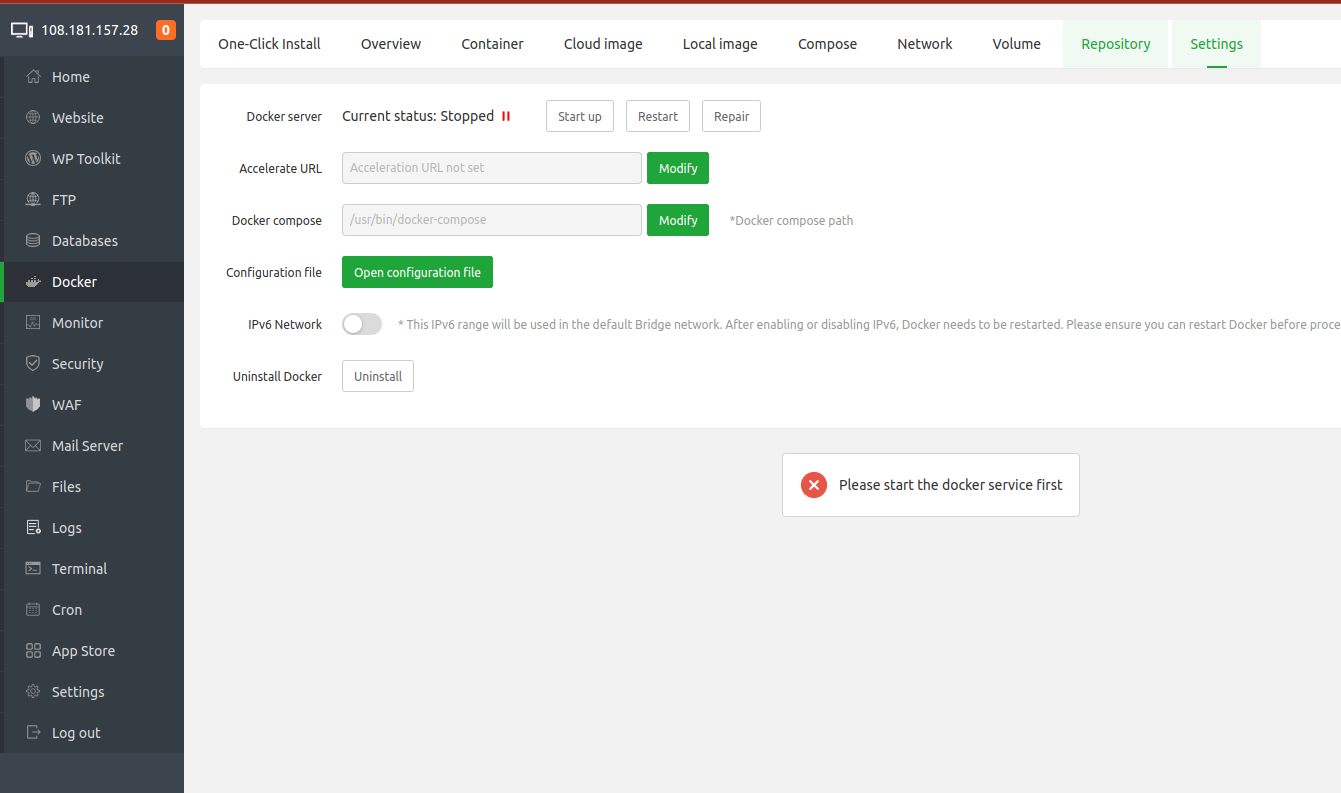Click the Files folder icon

pos(33,487)
